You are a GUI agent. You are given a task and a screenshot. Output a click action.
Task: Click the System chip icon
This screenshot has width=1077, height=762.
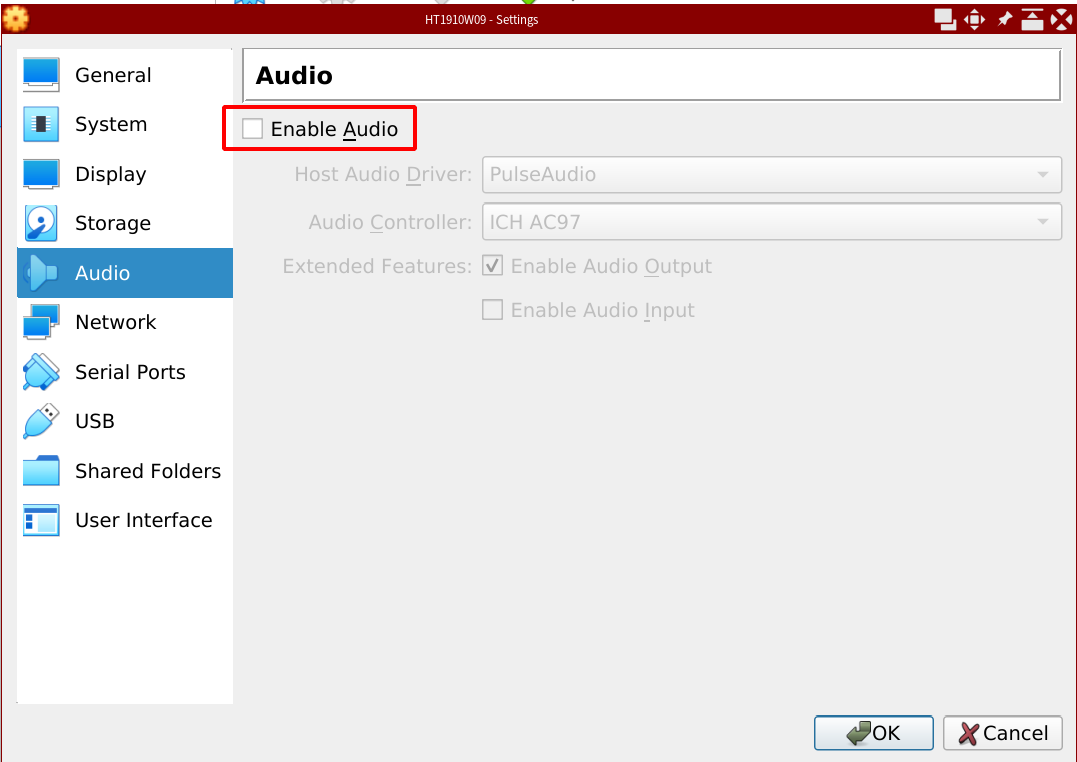click(x=41, y=124)
